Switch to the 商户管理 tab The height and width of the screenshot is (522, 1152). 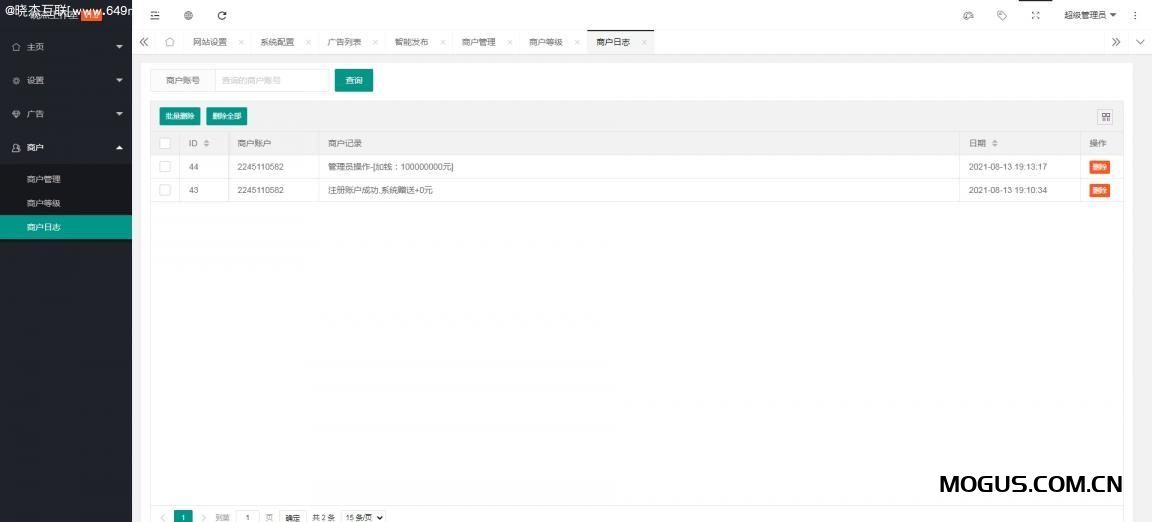(478, 42)
